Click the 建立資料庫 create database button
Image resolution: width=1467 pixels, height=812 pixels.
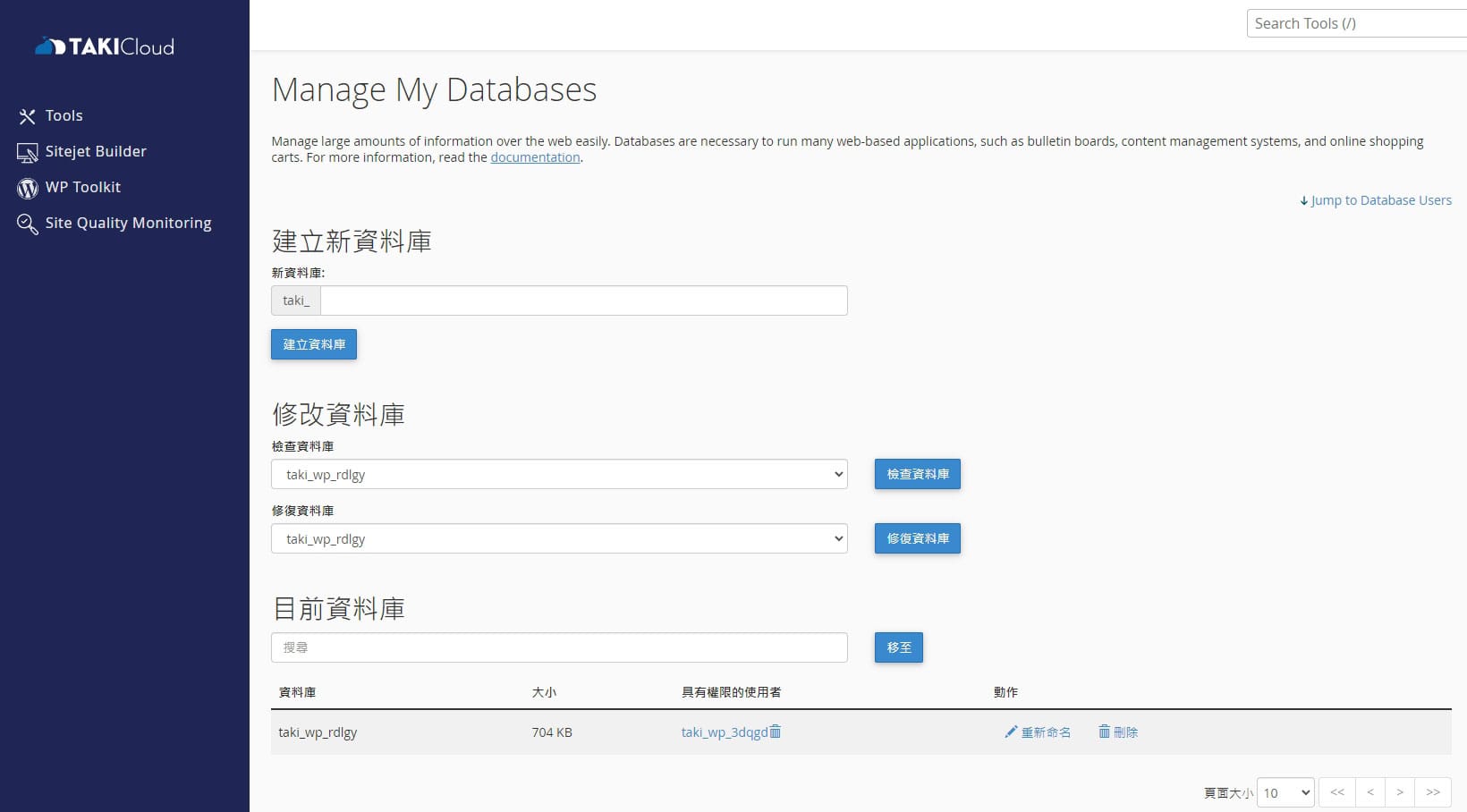[313, 344]
